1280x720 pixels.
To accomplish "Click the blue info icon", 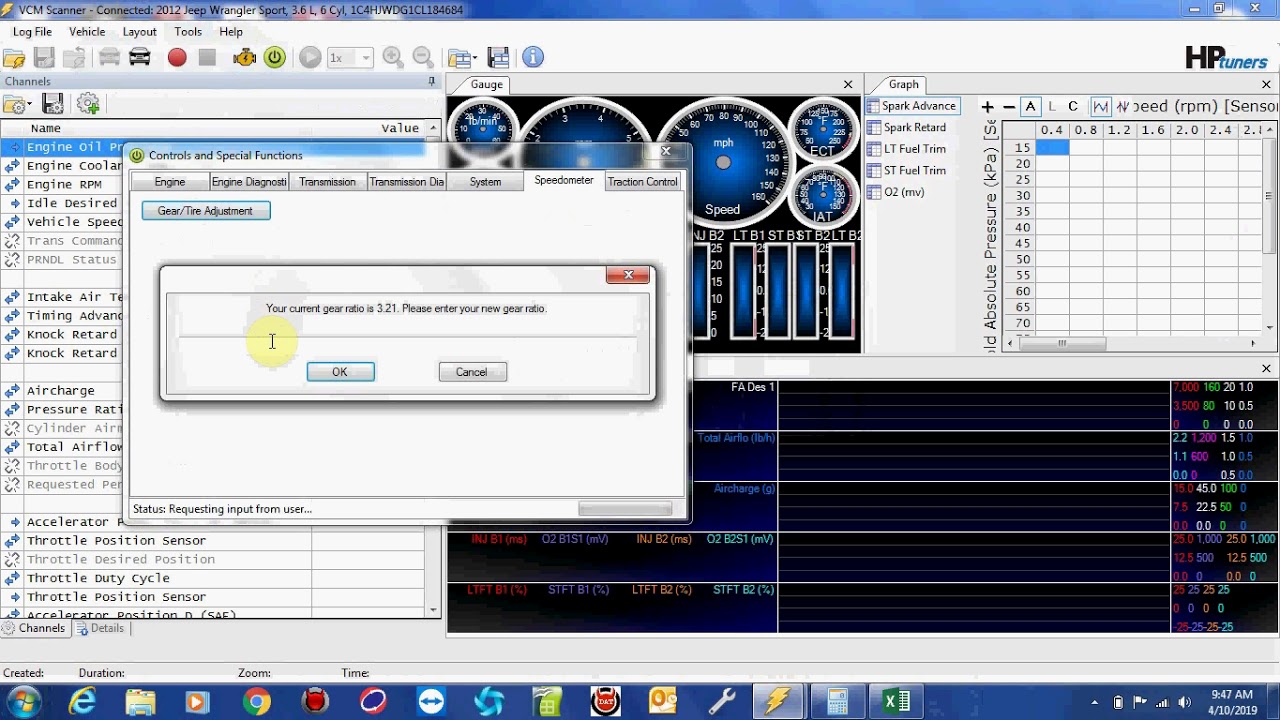I will 532,58.
